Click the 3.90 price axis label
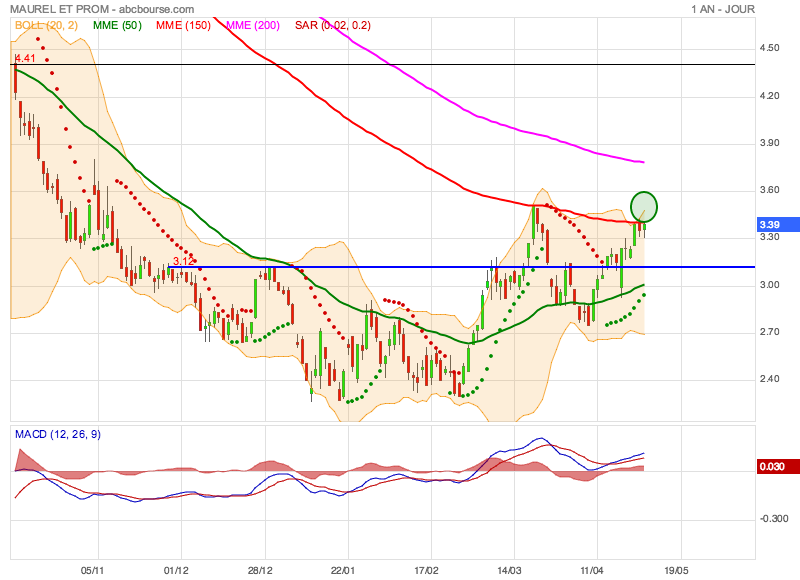The image size is (800, 580). (x=769, y=143)
